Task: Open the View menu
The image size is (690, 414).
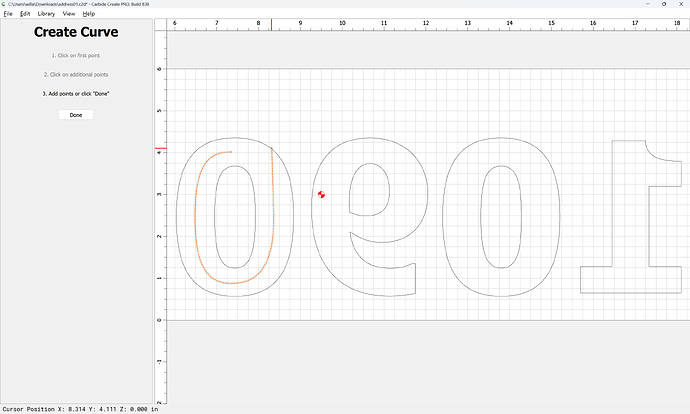Action: click(x=69, y=14)
